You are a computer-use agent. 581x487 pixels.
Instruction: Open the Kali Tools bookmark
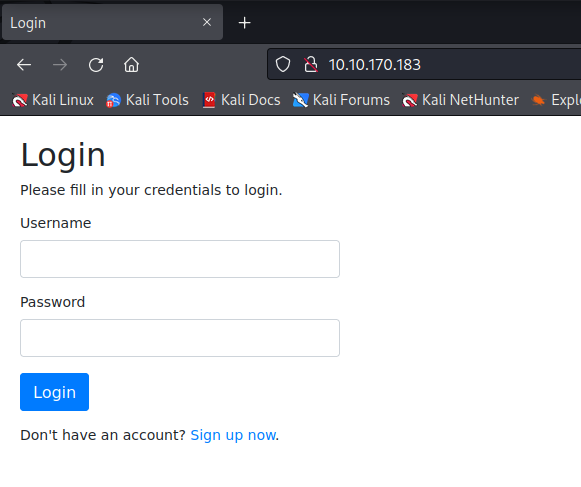coord(147,100)
